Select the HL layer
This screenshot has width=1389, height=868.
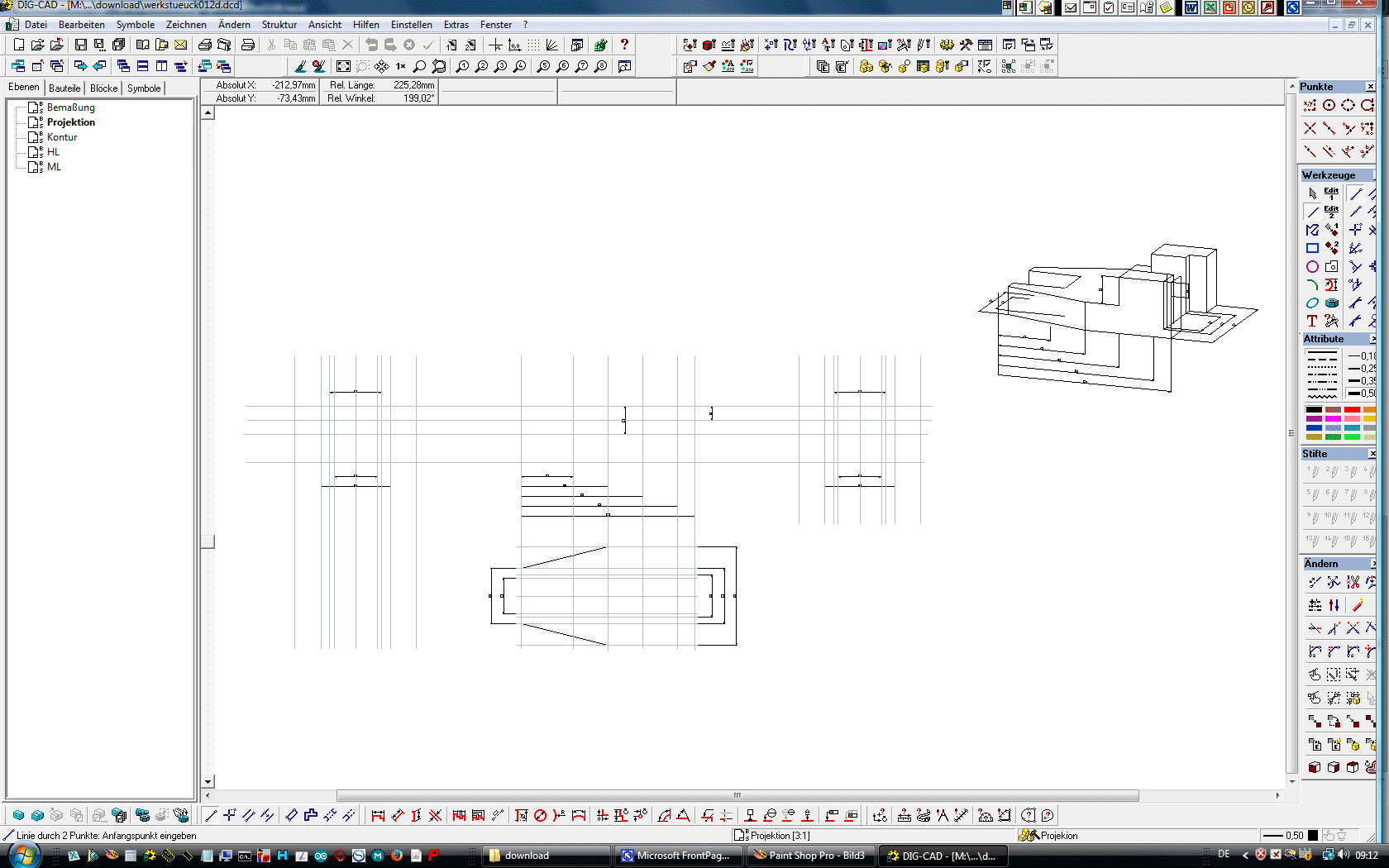[x=53, y=152]
